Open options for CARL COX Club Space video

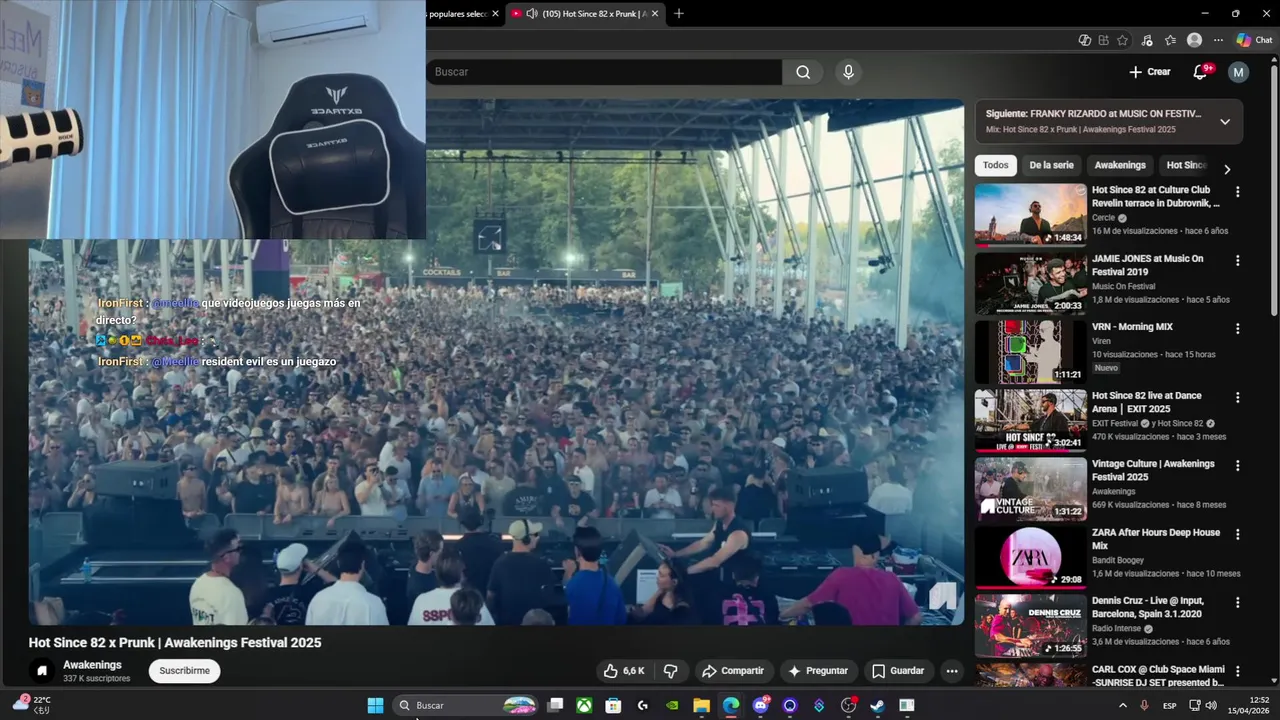1237,671
